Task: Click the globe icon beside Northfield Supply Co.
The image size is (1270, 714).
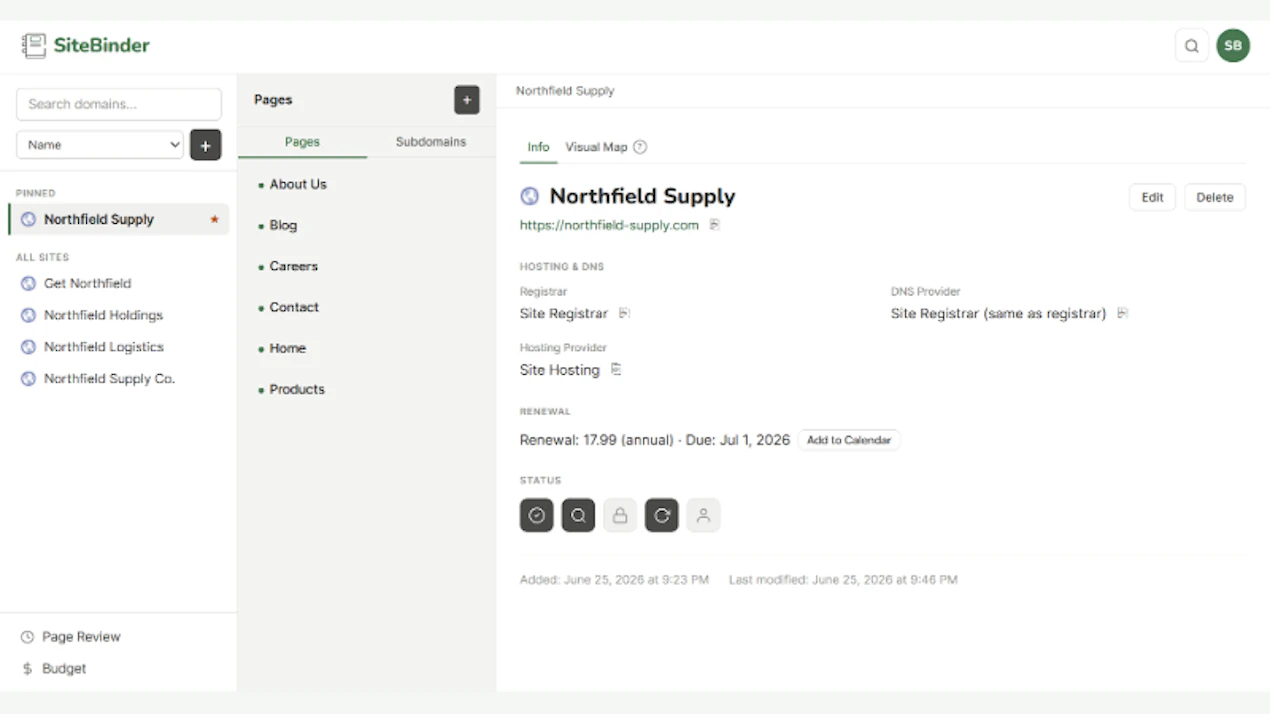Action: [28, 379]
